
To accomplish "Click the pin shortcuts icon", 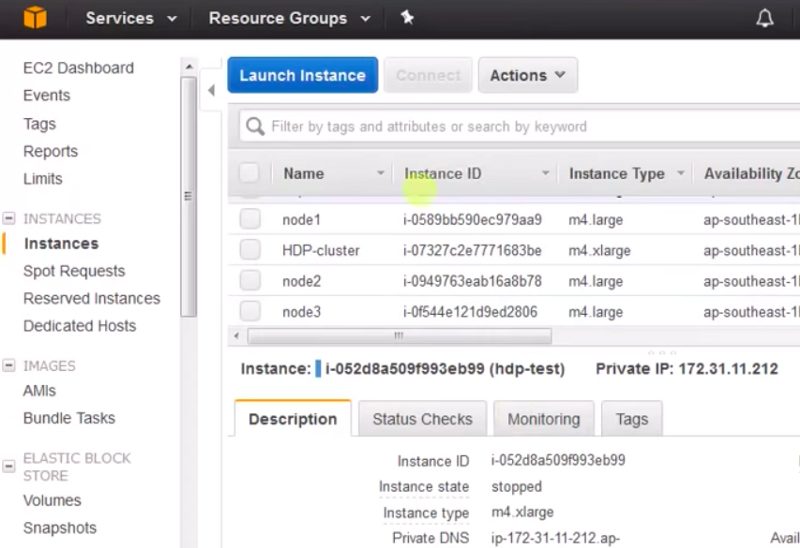I will [x=407, y=18].
